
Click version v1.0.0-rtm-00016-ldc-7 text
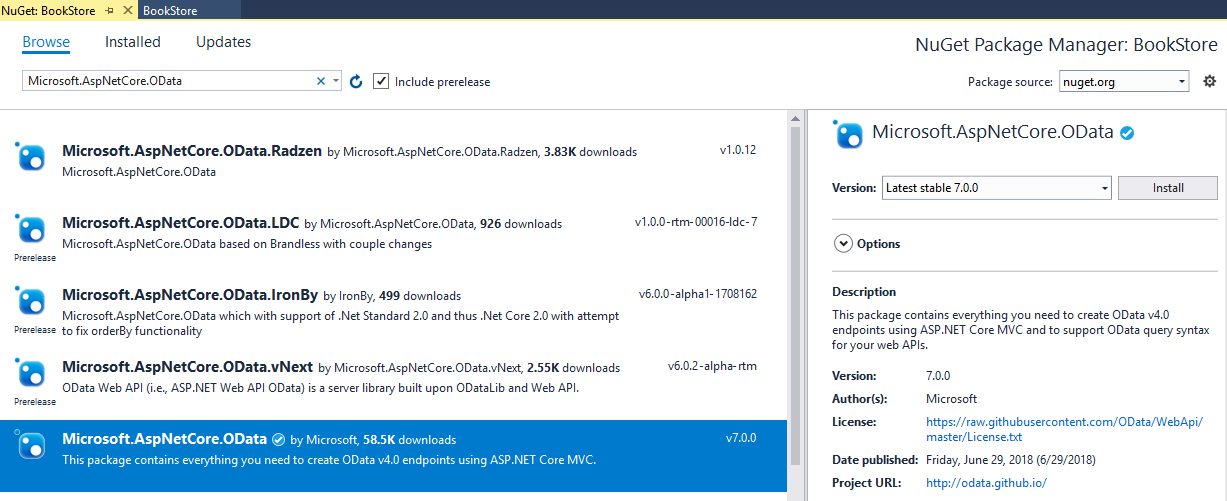(x=696, y=222)
